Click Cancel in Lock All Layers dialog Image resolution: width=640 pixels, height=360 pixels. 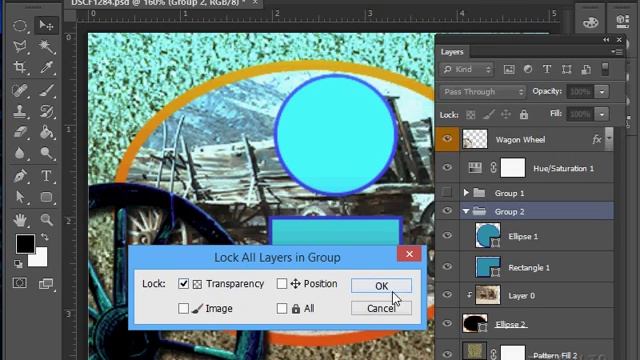(x=381, y=308)
